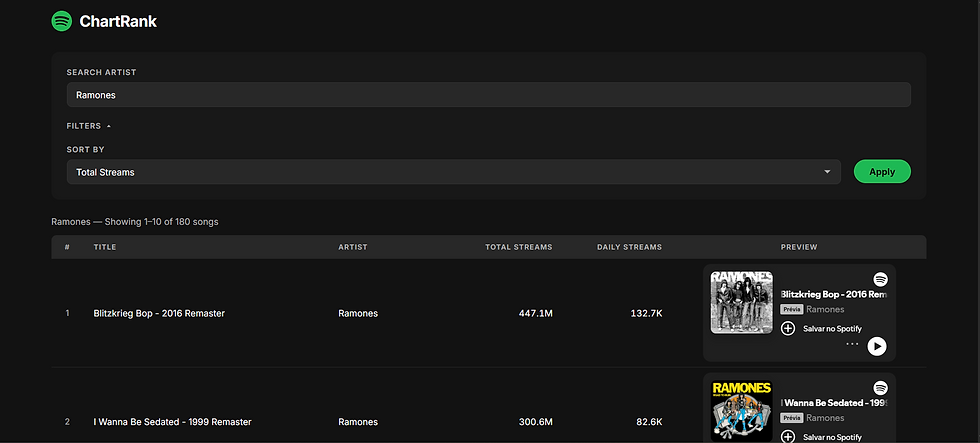Click Spotify logo in I Wanna Be Sedated preview

click(x=881, y=388)
